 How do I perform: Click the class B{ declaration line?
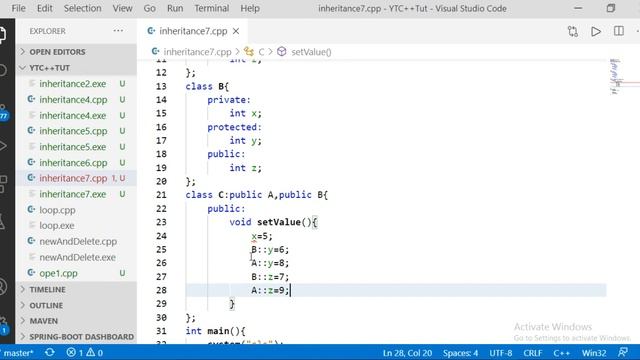(x=207, y=86)
